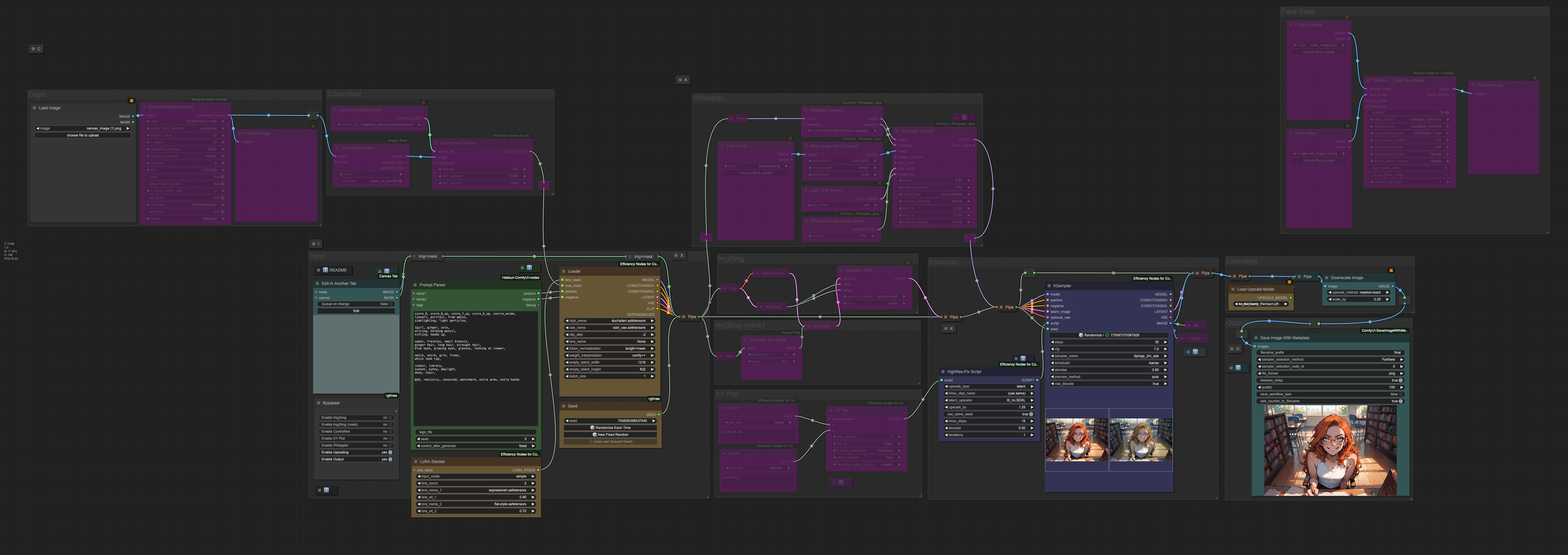Toggle save_workflow_json in Save Image node
Screen dimensions: 1568x555
coord(1401,394)
